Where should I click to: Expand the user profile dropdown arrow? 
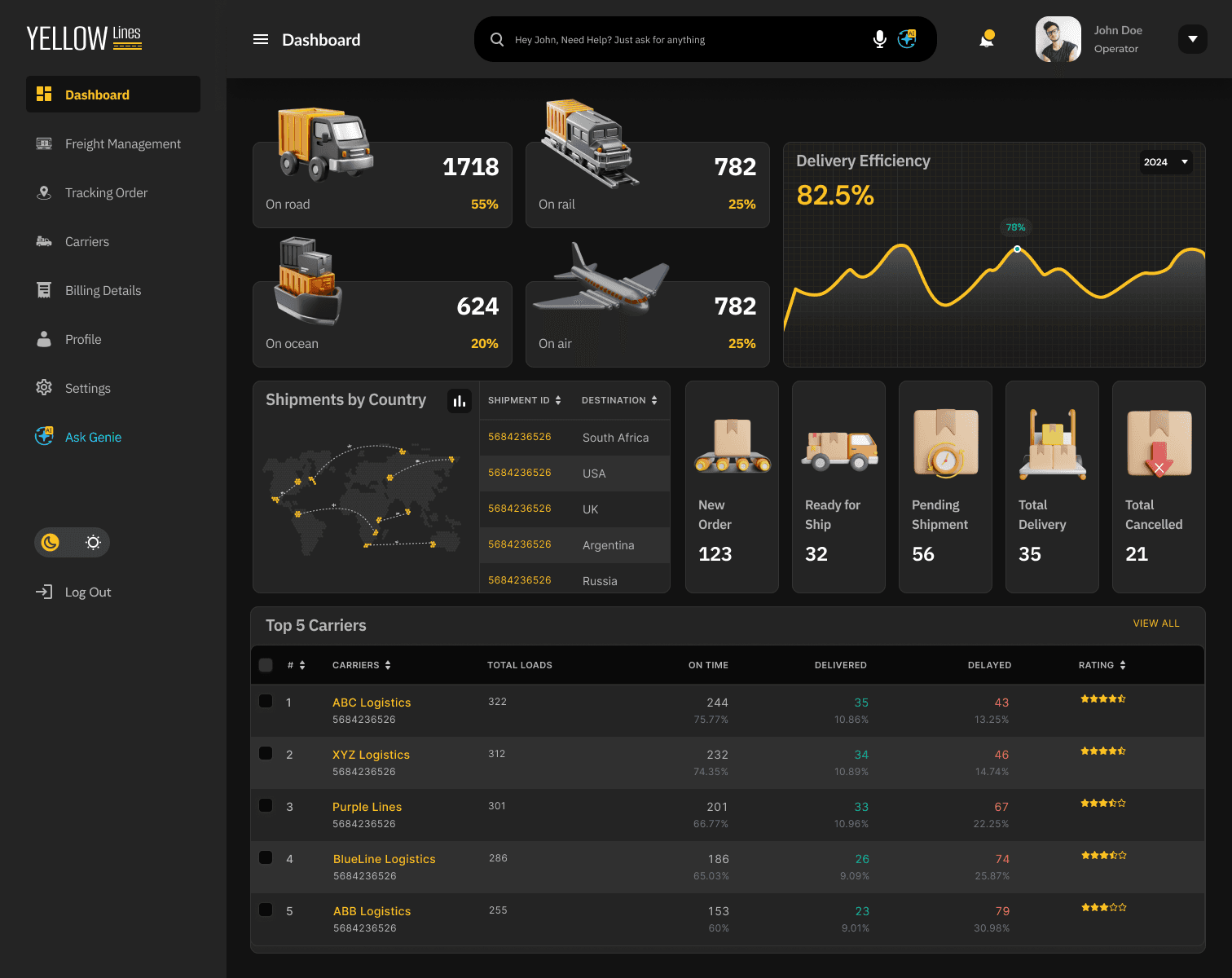point(1192,39)
